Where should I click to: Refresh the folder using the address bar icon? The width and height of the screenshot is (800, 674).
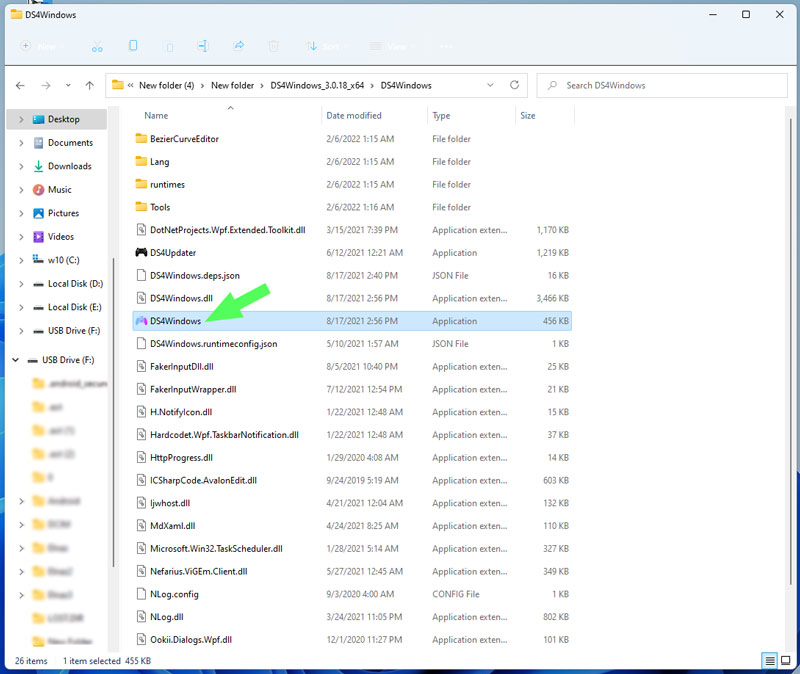[x=515, y=85]
